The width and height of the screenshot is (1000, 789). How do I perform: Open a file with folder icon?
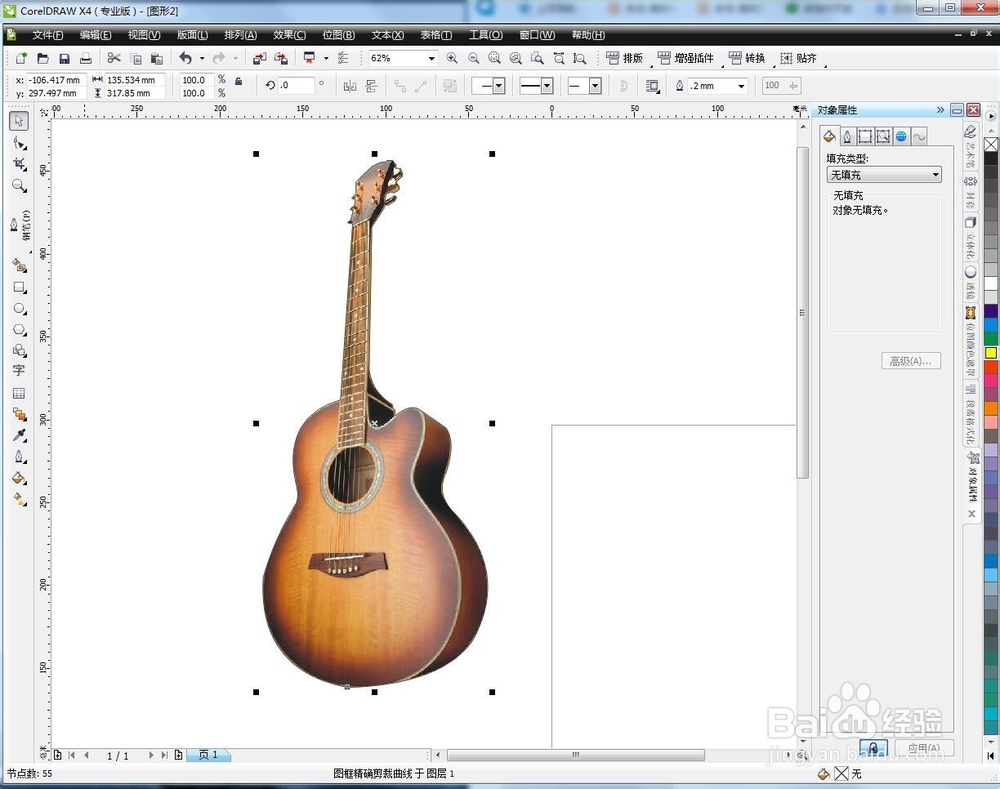click(43, 58)
